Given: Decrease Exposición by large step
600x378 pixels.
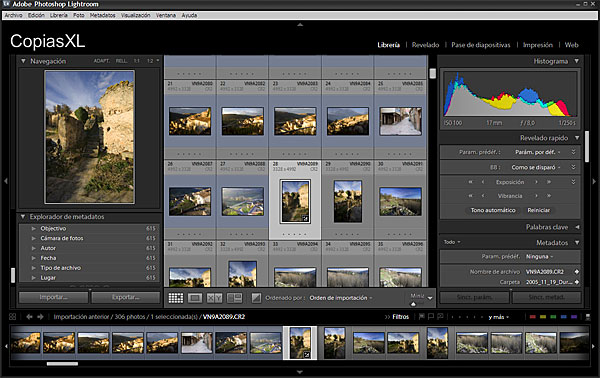Looking at the screenshot, I should (470, 182).
